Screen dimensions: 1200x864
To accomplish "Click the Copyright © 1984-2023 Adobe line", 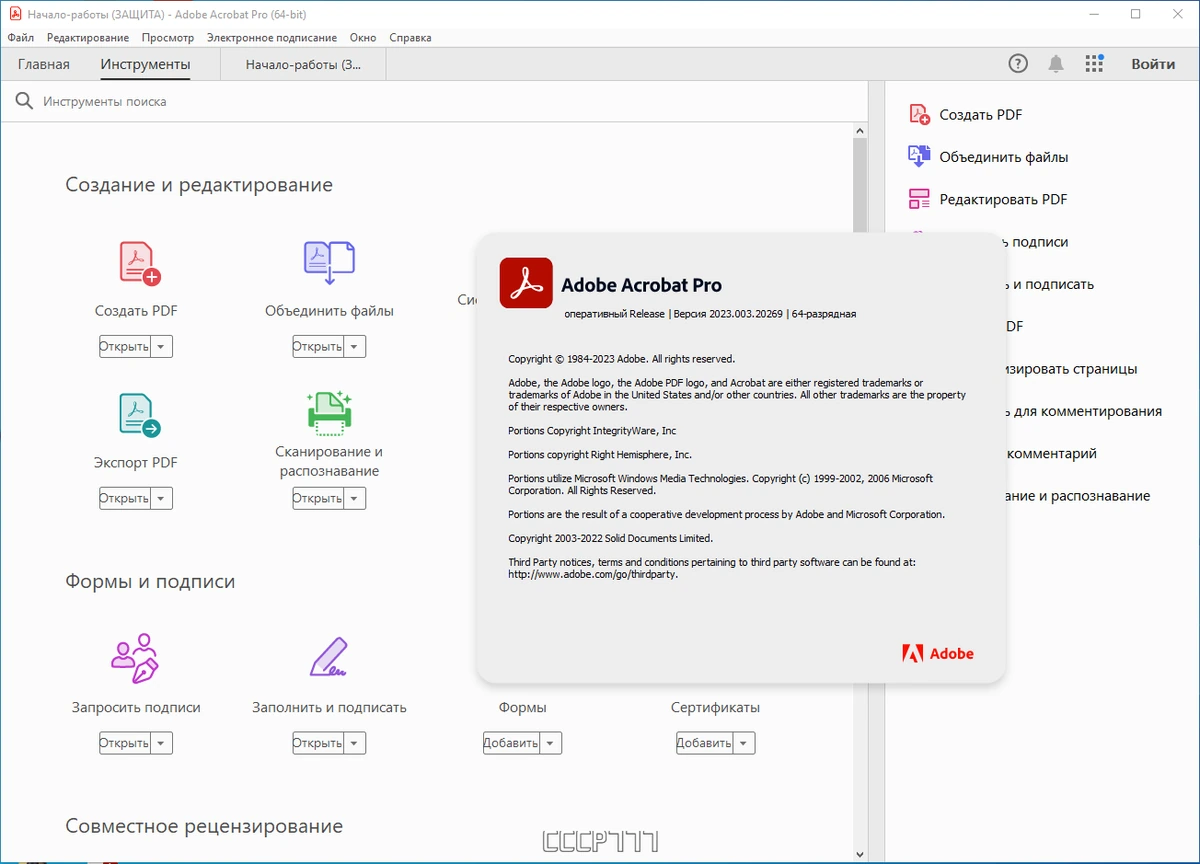I will click(622, 359).
